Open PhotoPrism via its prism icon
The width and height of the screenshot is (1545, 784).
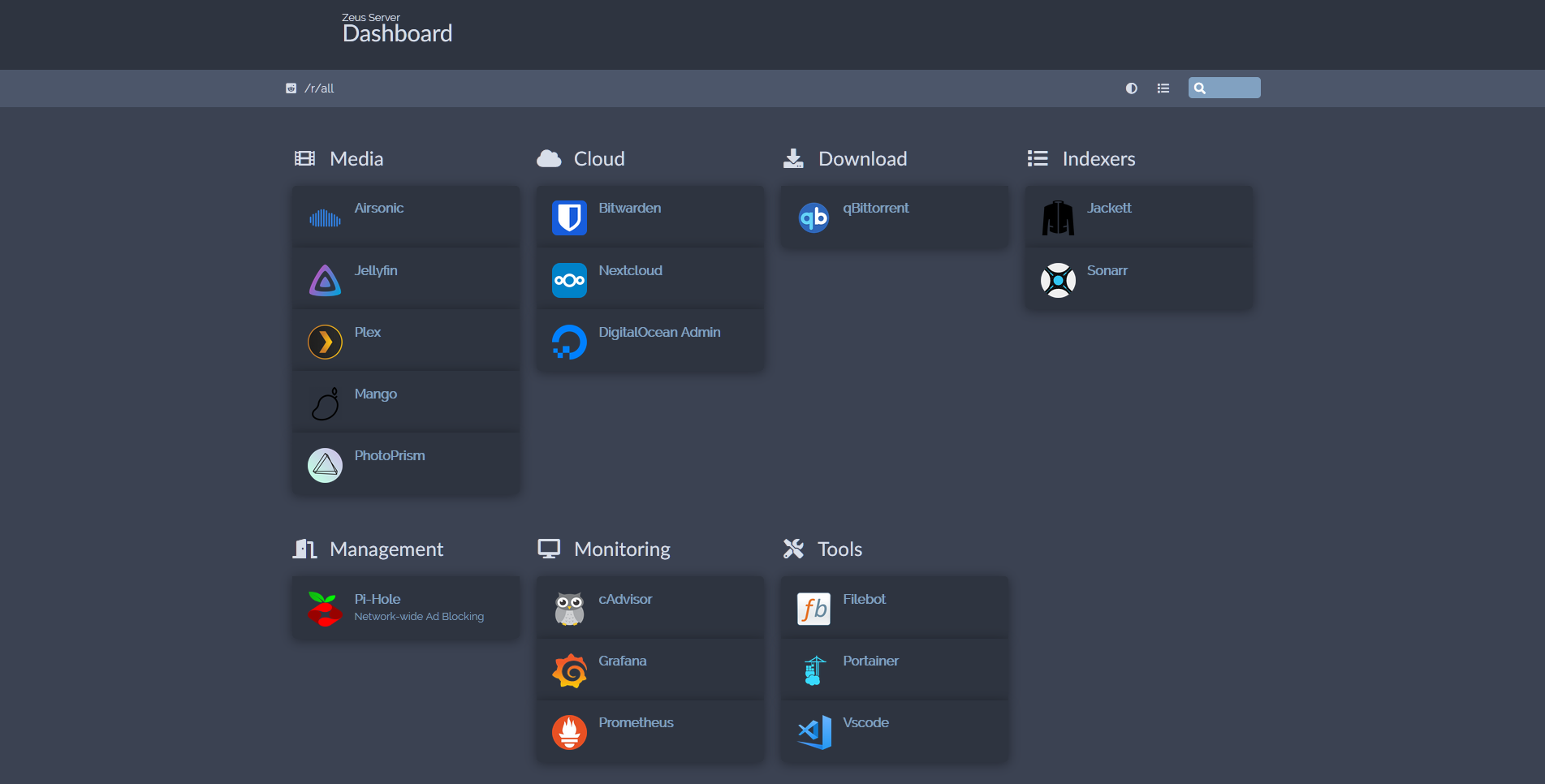tap(325, 465)
